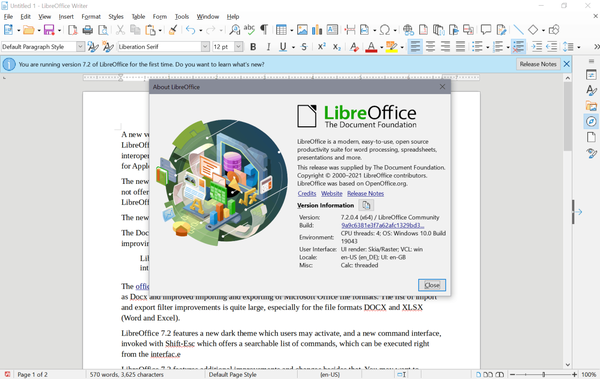Click the New document icon
This screenshot has width=600, height=379.
pyautogui.click(x=8, y=30)
